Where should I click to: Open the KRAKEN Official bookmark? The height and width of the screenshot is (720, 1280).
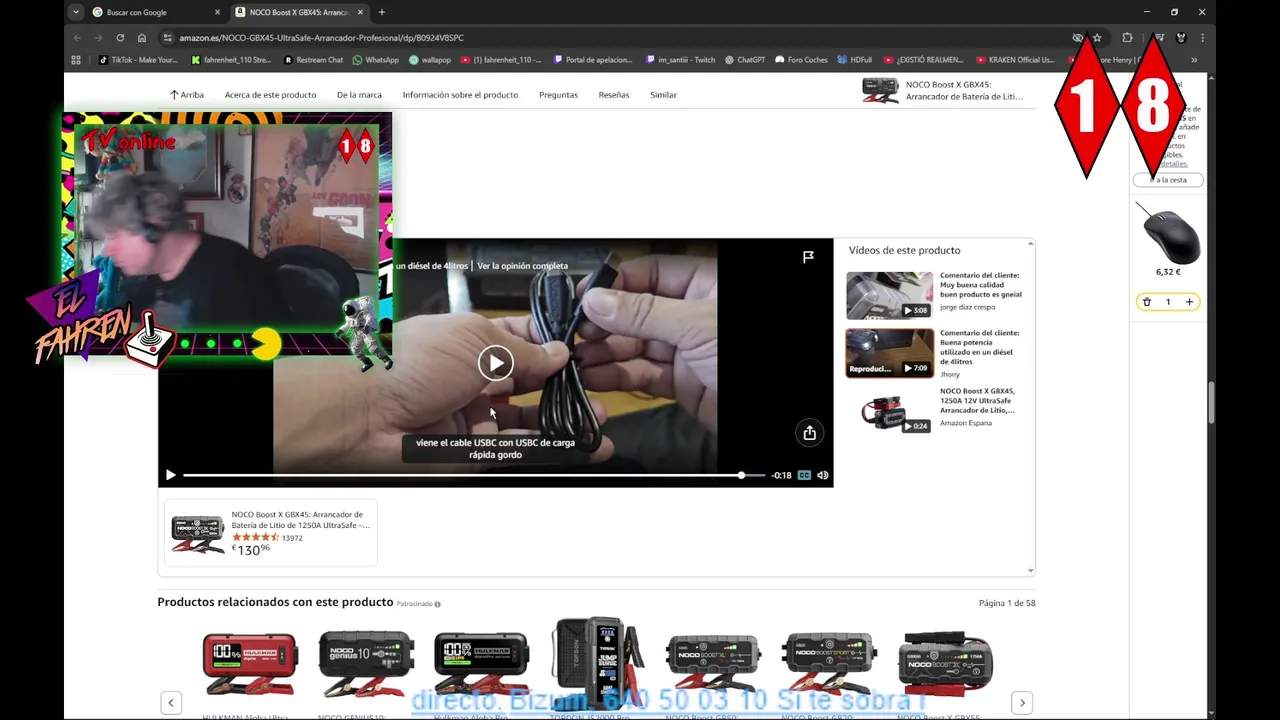(1015, 60)
